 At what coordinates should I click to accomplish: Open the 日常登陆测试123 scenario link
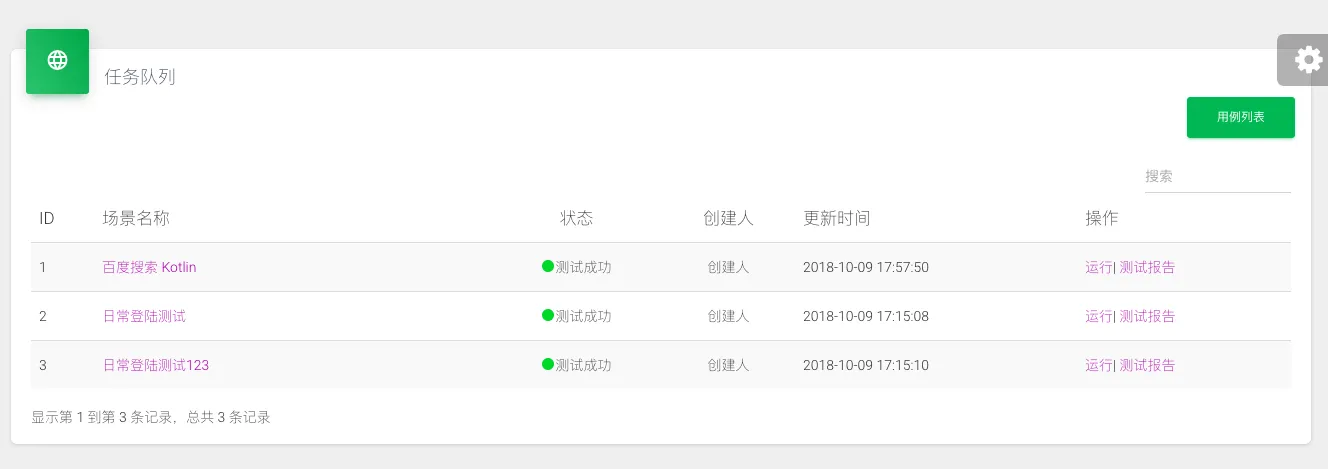pyautogui.click(x=155, y=365)
